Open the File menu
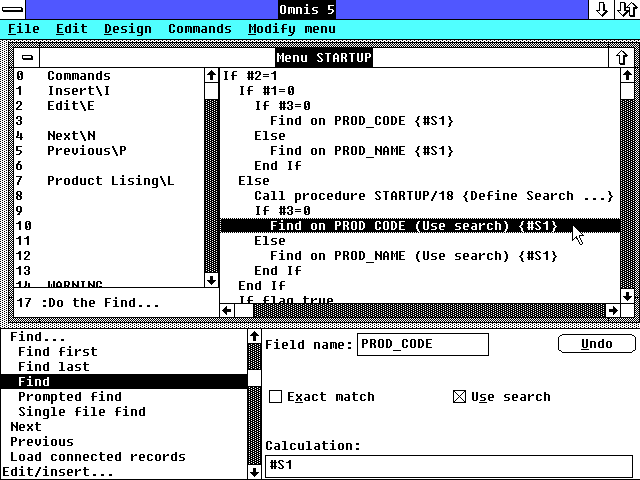The height and width of the screenshot is (480, 640). (x=24, y=29)
